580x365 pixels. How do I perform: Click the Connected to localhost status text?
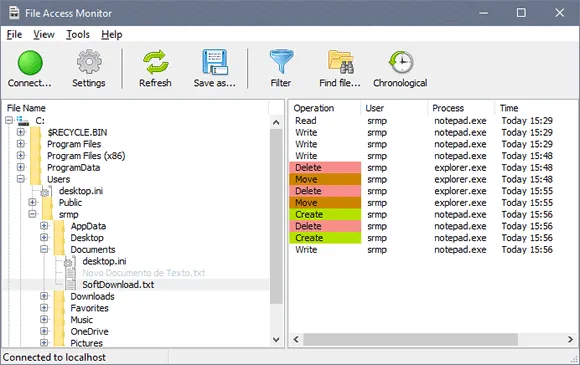click(54, 357)
